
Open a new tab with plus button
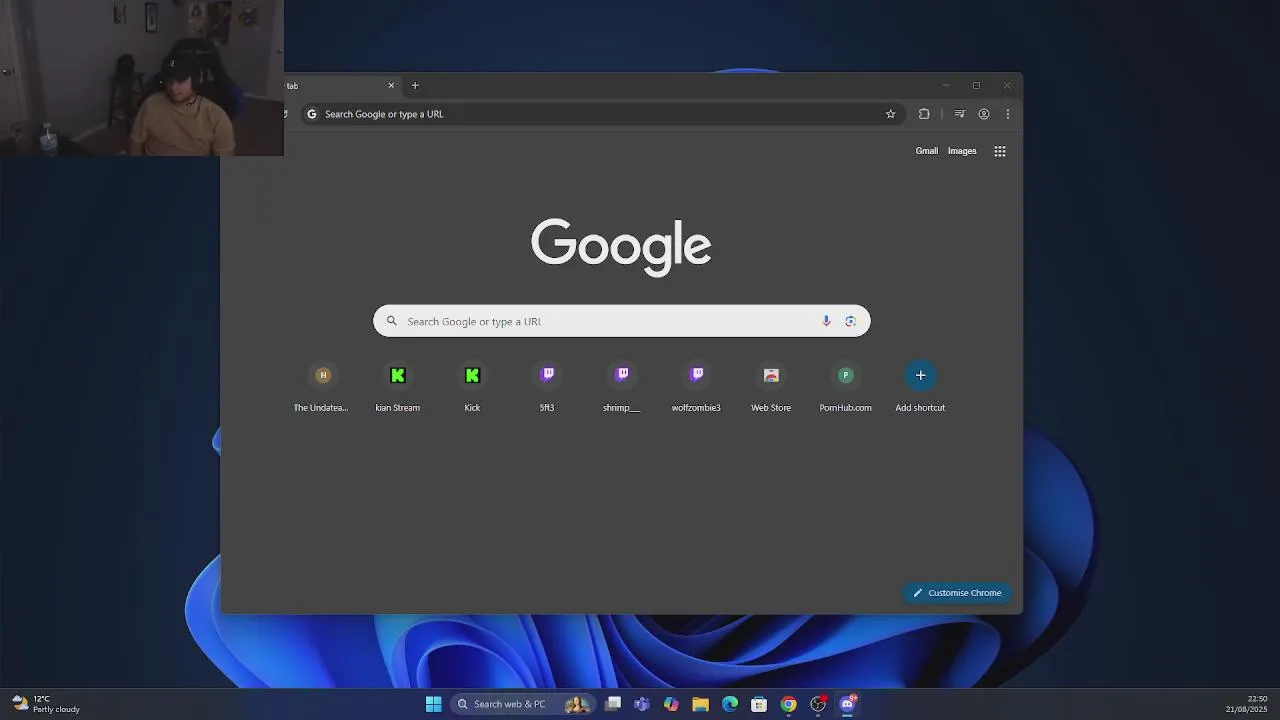pos(415,85)
